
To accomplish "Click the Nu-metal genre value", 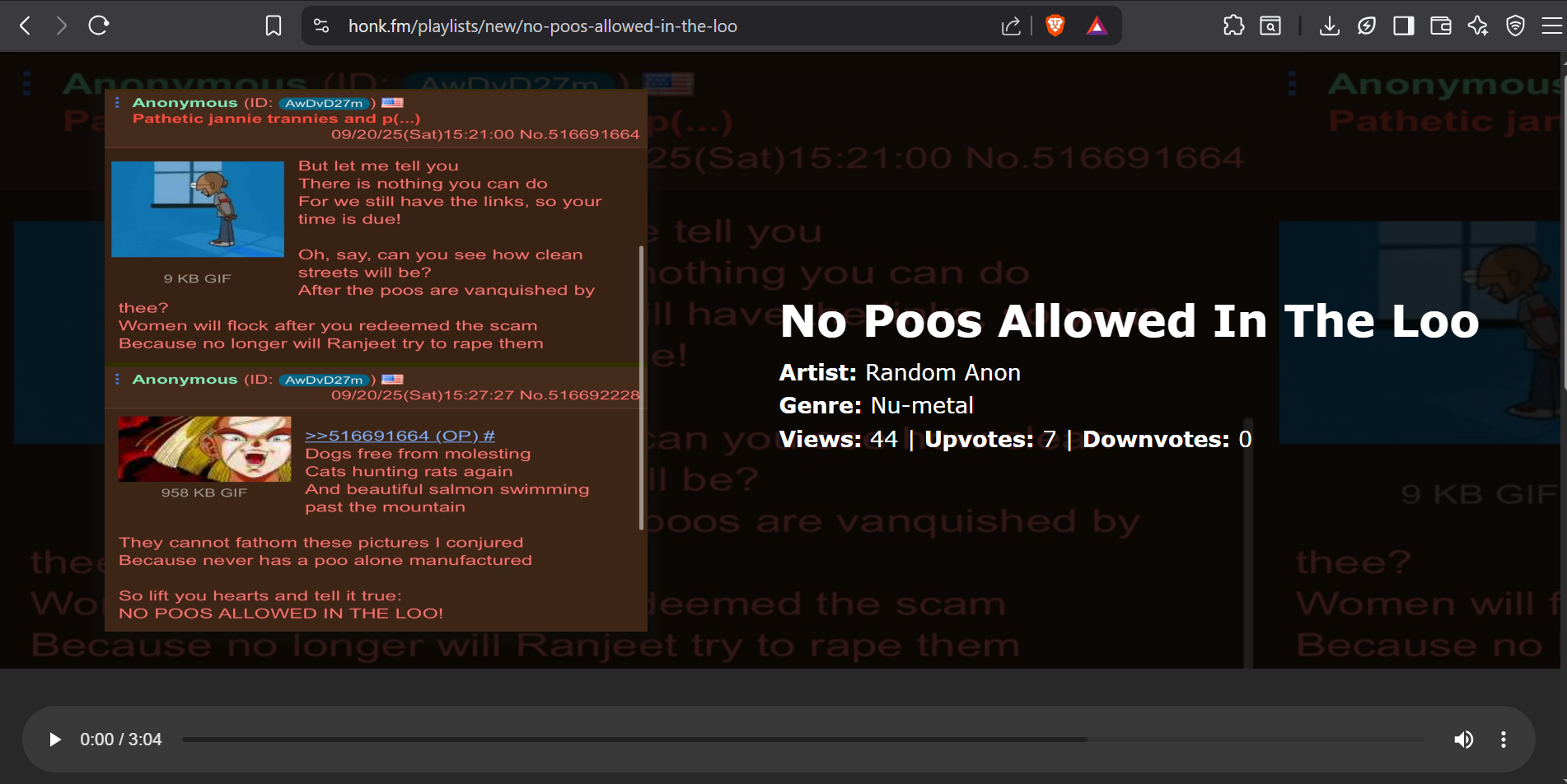I will pos(922,405).
